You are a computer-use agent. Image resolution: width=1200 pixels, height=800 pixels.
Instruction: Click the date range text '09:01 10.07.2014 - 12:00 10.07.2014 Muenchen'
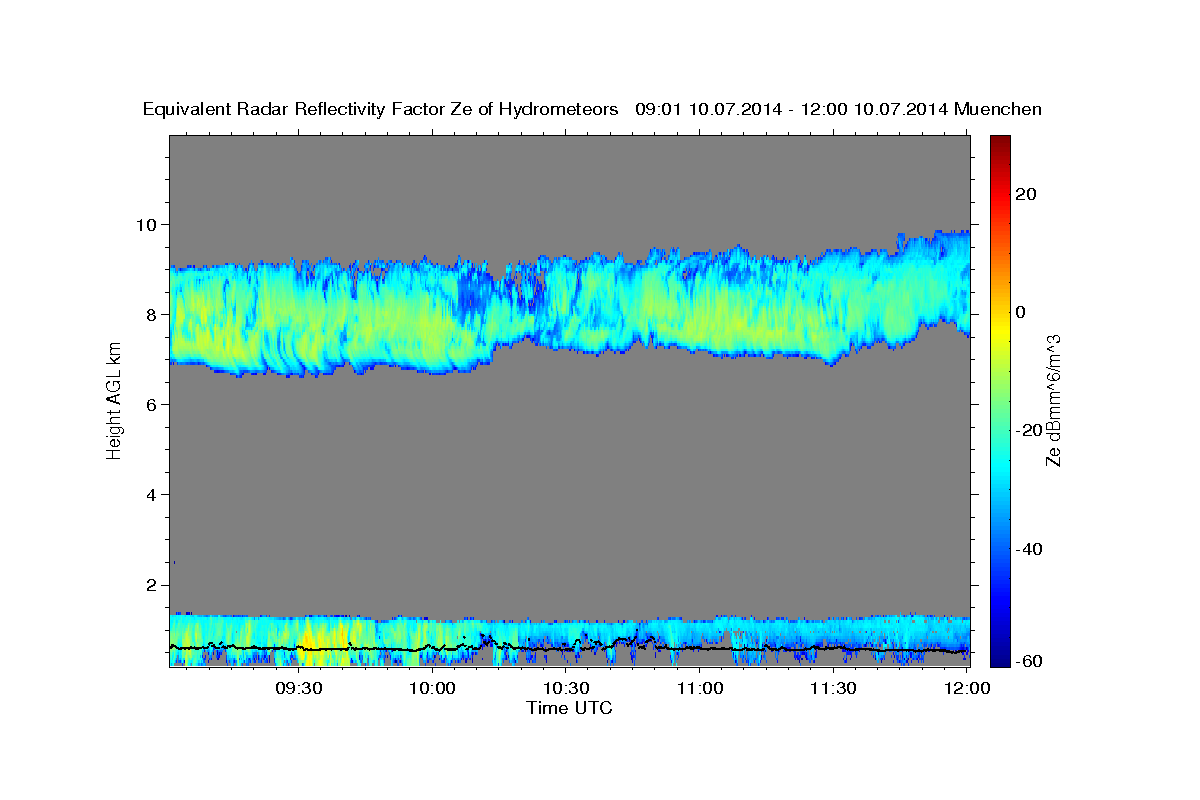(839, 110)
